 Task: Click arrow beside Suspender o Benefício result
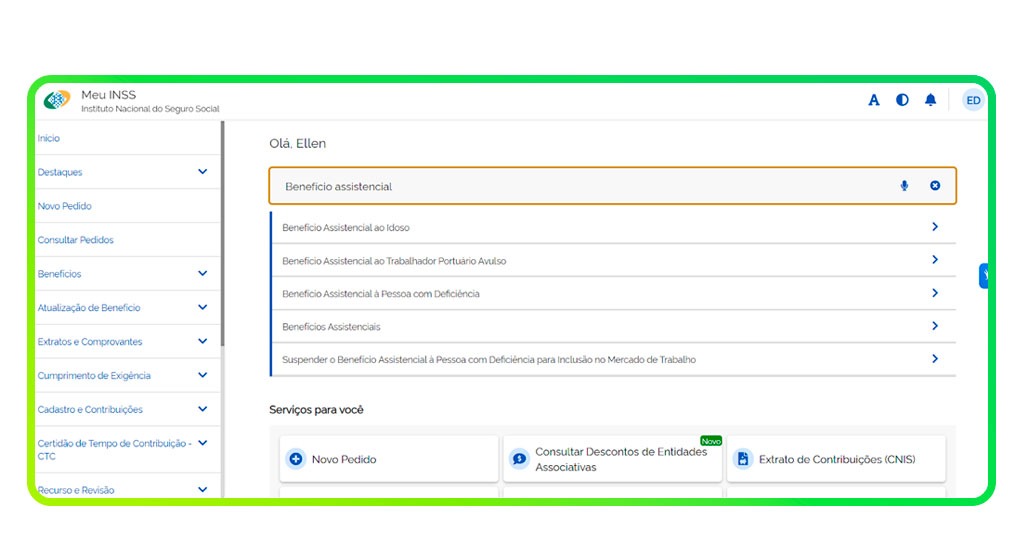(x=935, y=359)
